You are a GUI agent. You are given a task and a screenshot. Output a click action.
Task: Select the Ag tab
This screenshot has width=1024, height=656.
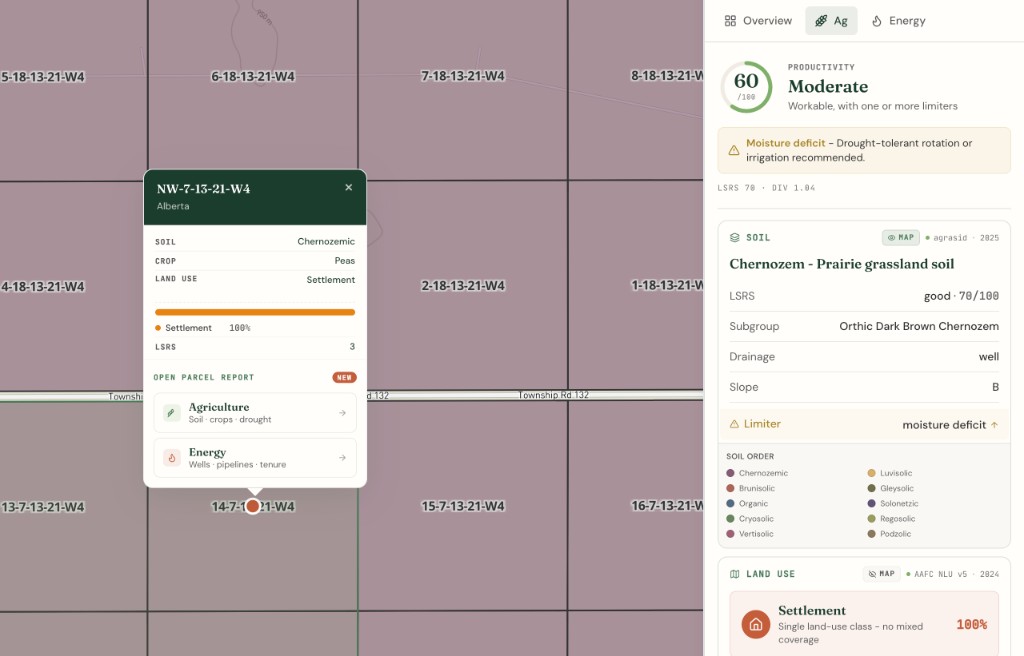pos(831,21)
